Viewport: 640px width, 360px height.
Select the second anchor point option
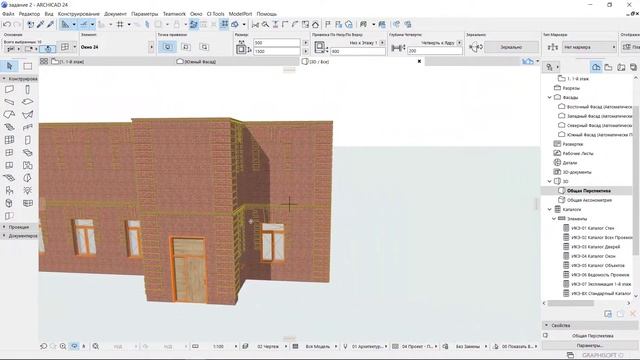186,47
